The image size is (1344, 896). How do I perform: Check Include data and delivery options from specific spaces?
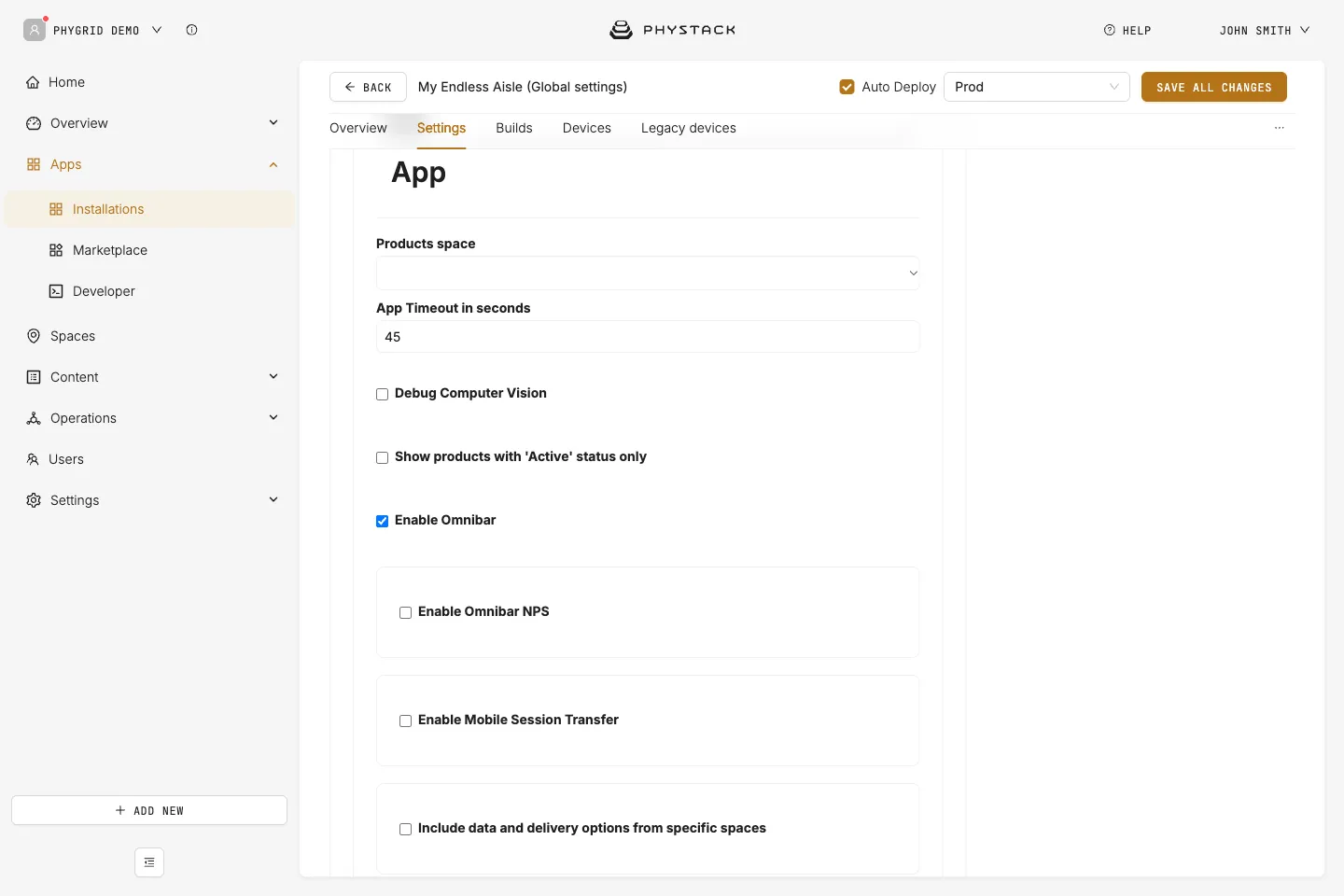click(406, 830)
